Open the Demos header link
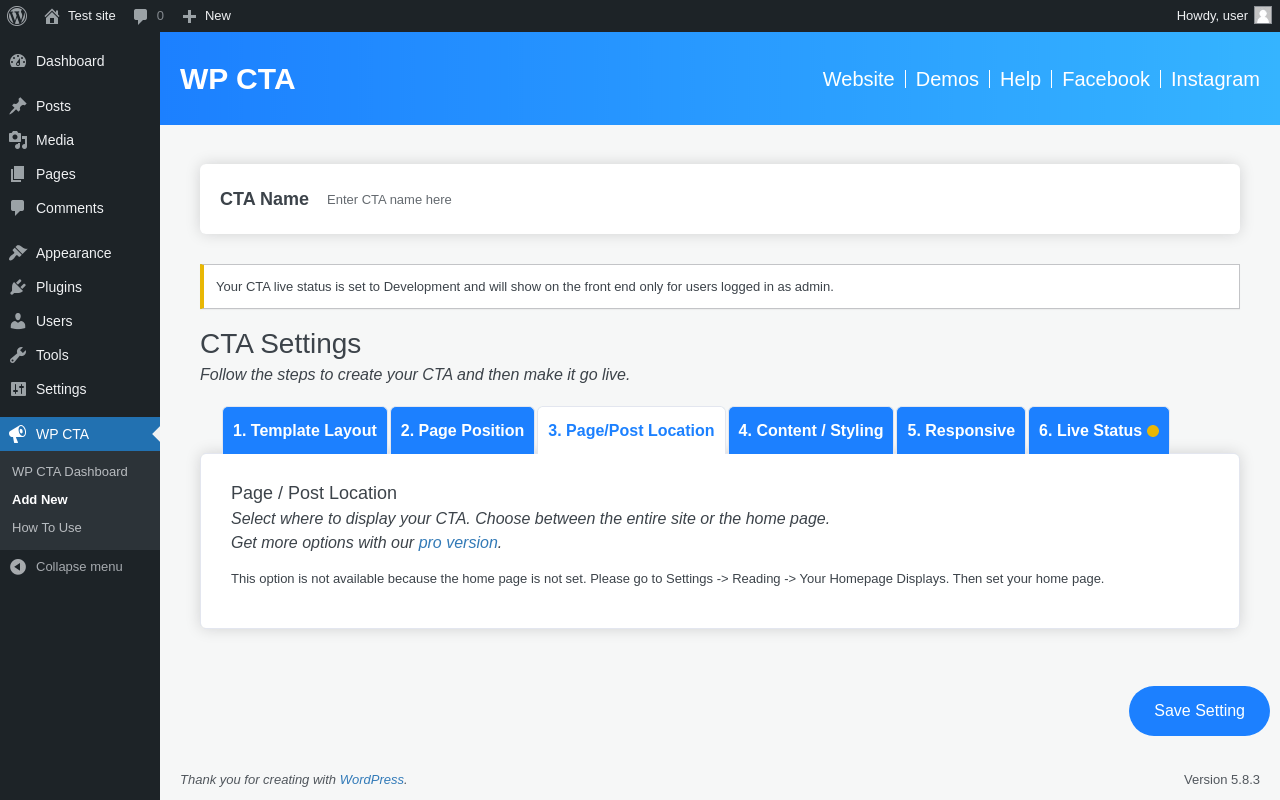This screenshot has height=800, width=1280. 947,79
